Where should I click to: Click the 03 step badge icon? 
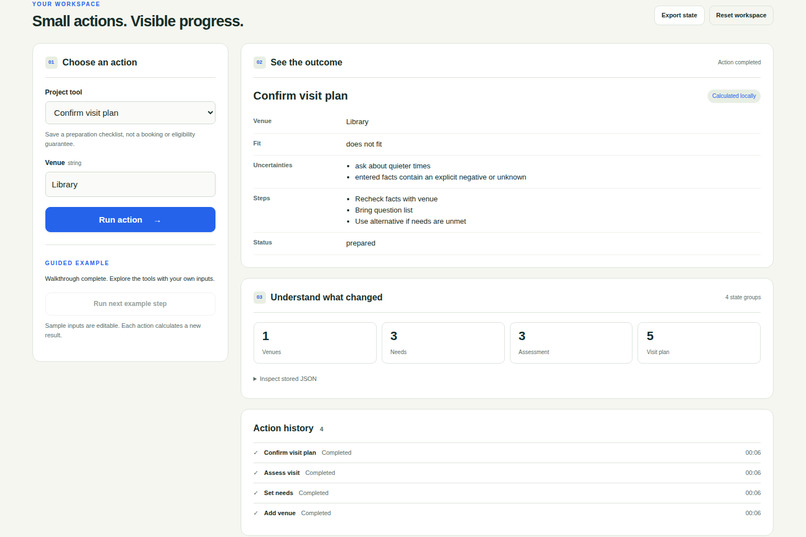pos(259,298)
